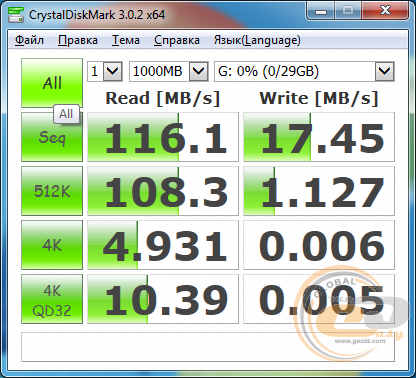Screen dimensions: 416x378
Task: Minimize the CrystalDiskMark window
Action: click(x=321, y=11)
